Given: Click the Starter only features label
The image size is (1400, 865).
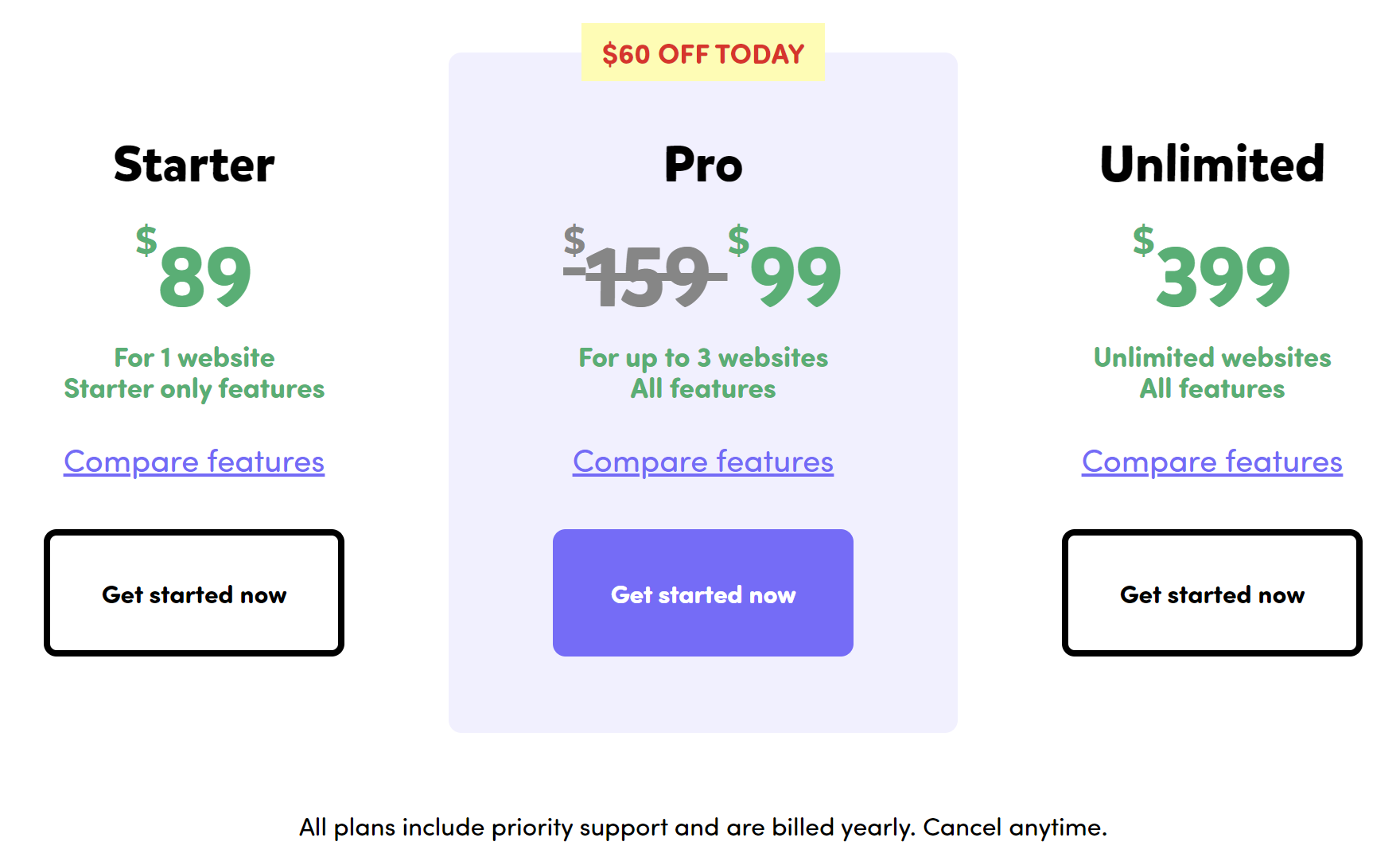Looking at the screenshot, I should (193, 389).
